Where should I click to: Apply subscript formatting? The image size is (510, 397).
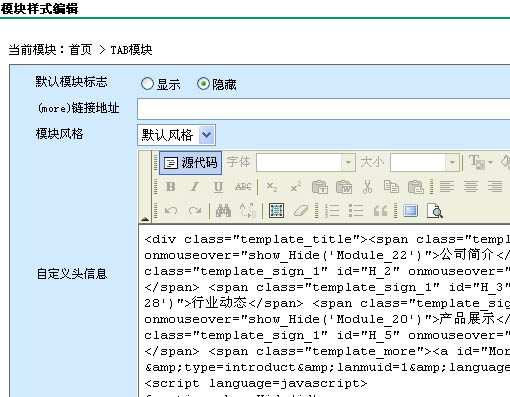click(272, 187)
